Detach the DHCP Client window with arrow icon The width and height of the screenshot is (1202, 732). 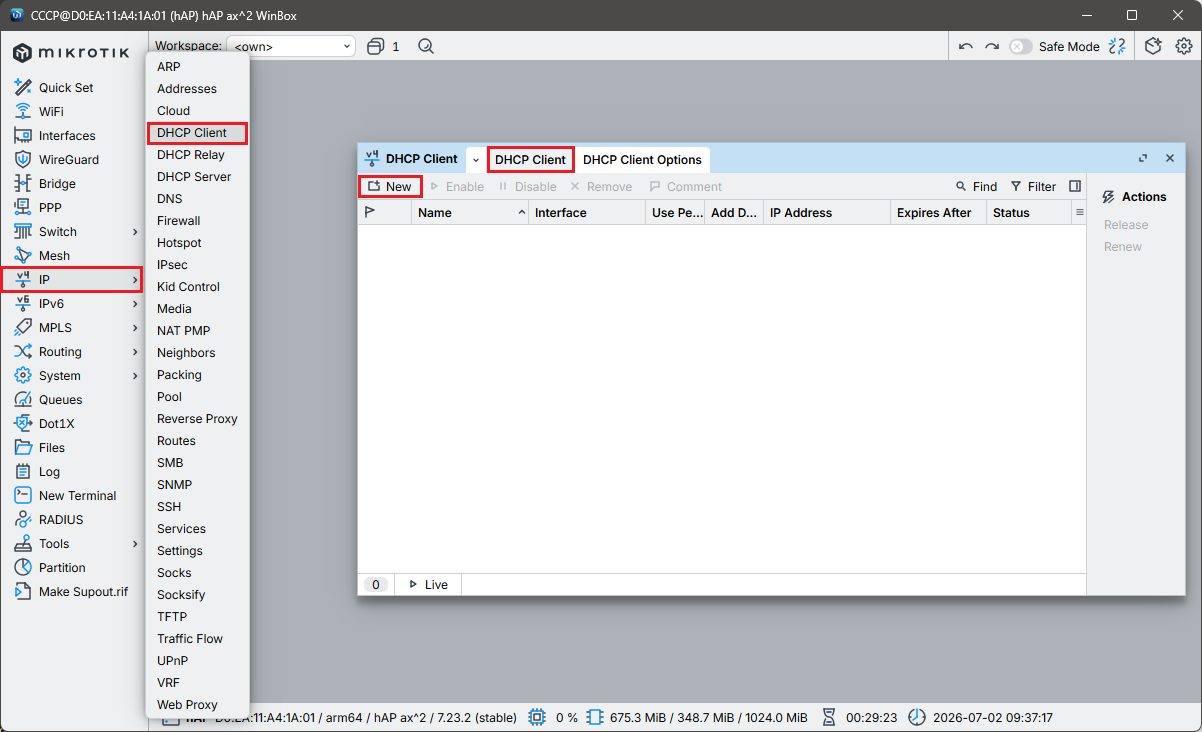pos(1143,158)
